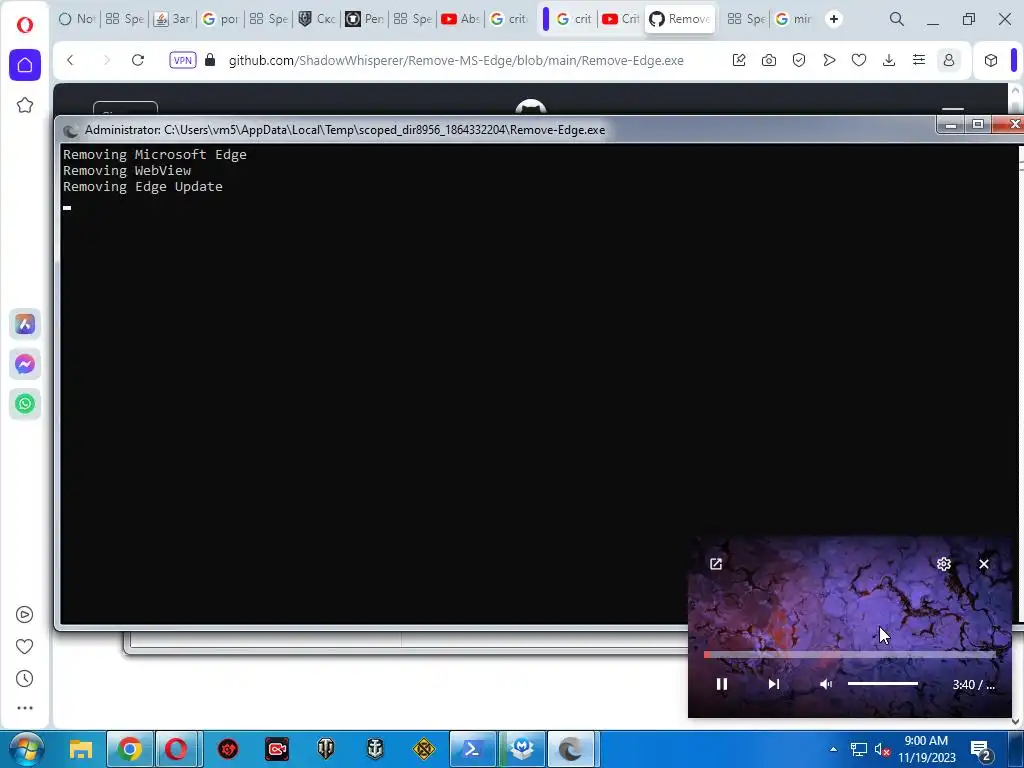Open Opera from the taskbar
Screen dimensions: 1024x768
click(x=176, y=749)
